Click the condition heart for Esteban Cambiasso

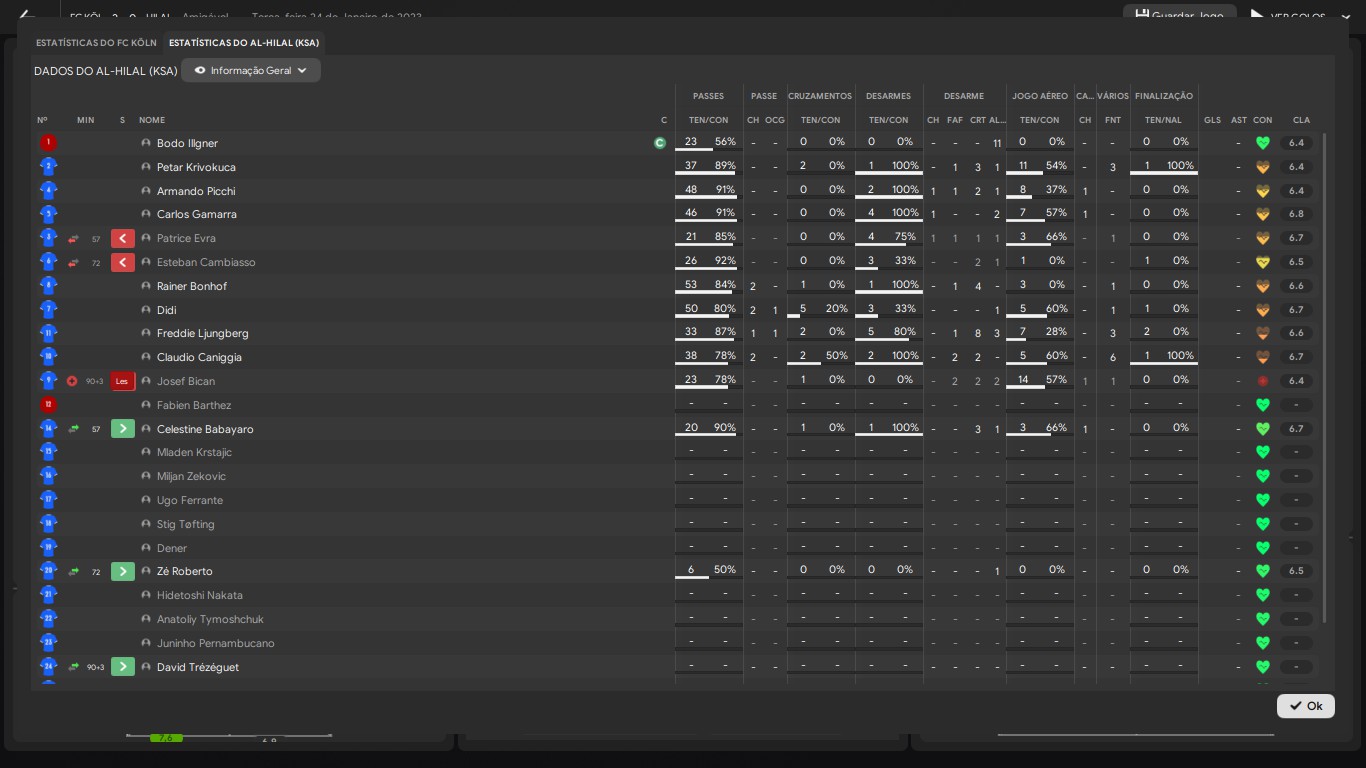pyautogui.click(x=1263, y=262)
